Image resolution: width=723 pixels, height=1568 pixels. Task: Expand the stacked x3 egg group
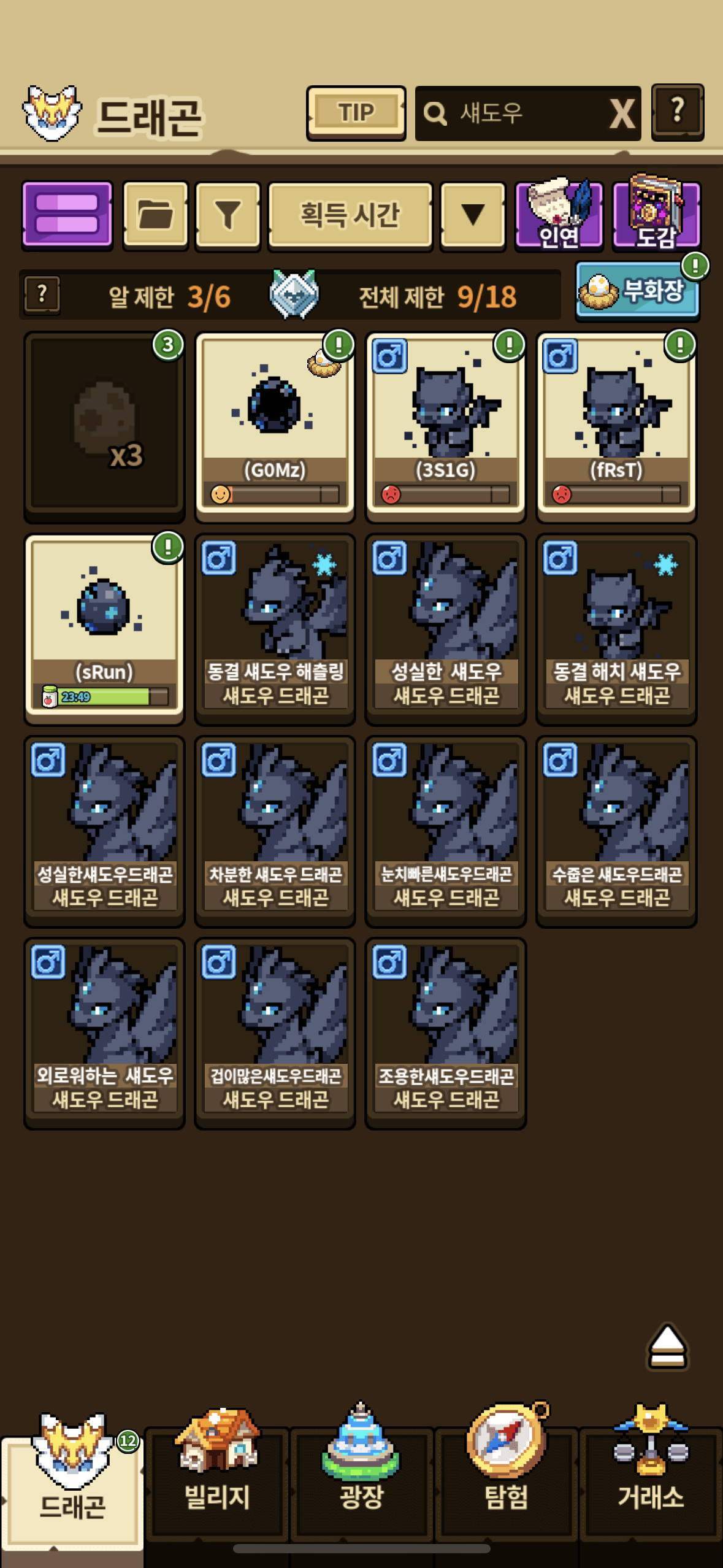coord(104,427)
